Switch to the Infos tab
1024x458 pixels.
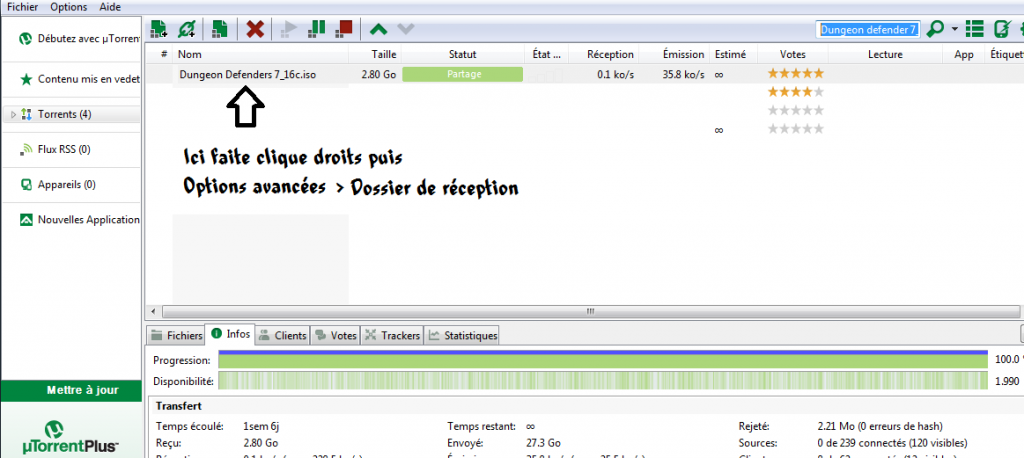231,334
